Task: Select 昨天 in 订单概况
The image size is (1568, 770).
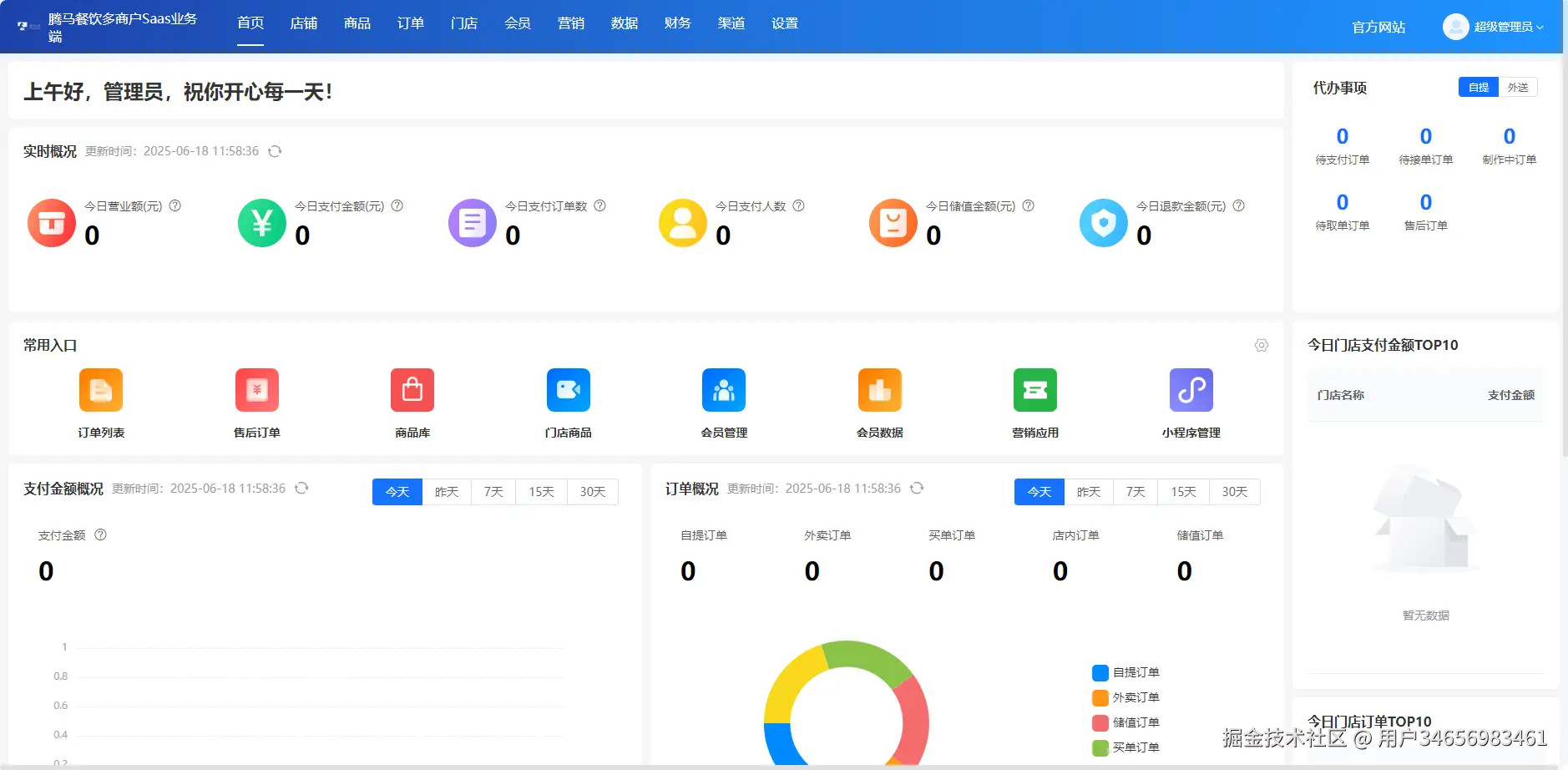Action: [1089, 492]
